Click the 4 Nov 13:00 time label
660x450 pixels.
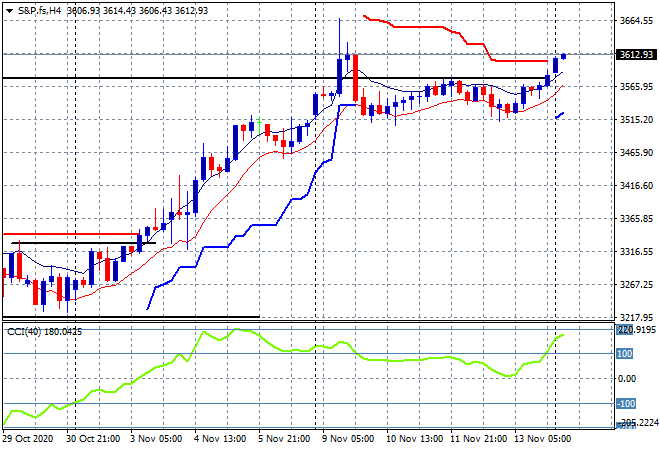pyautogui.click(x=220, y=439)
